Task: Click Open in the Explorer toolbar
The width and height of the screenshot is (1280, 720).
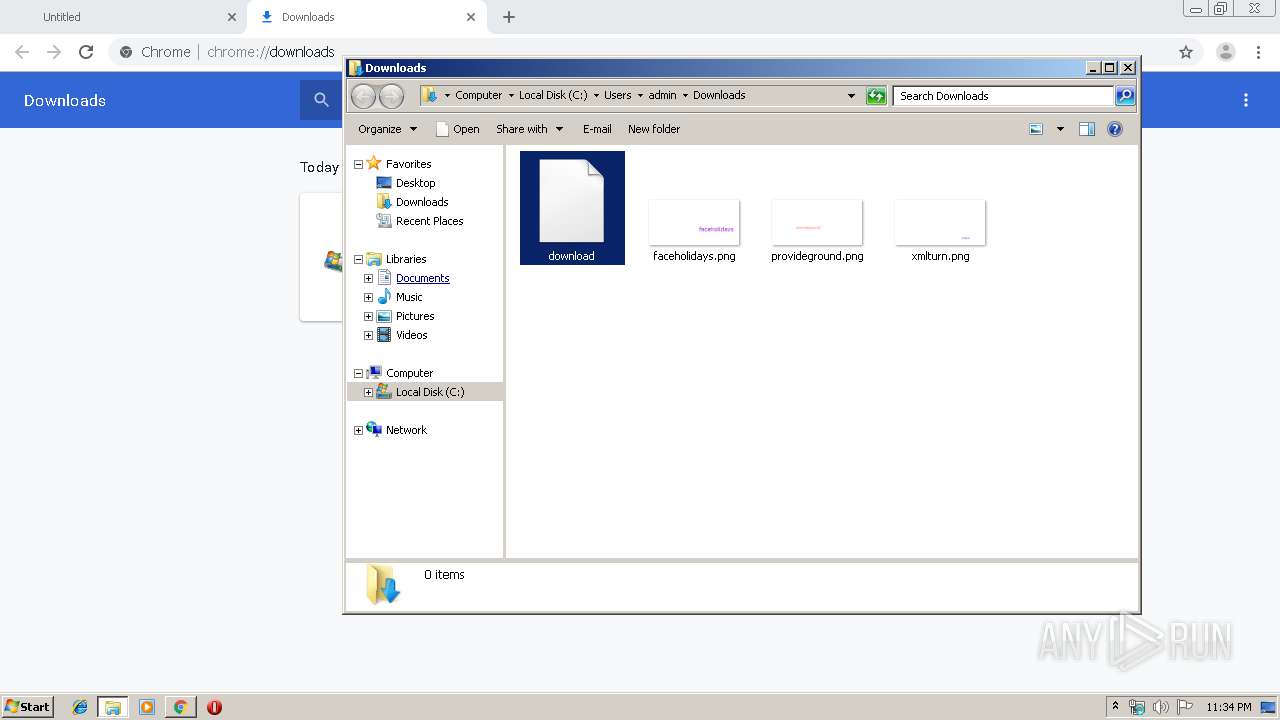Action: click(x=458, y=129)
